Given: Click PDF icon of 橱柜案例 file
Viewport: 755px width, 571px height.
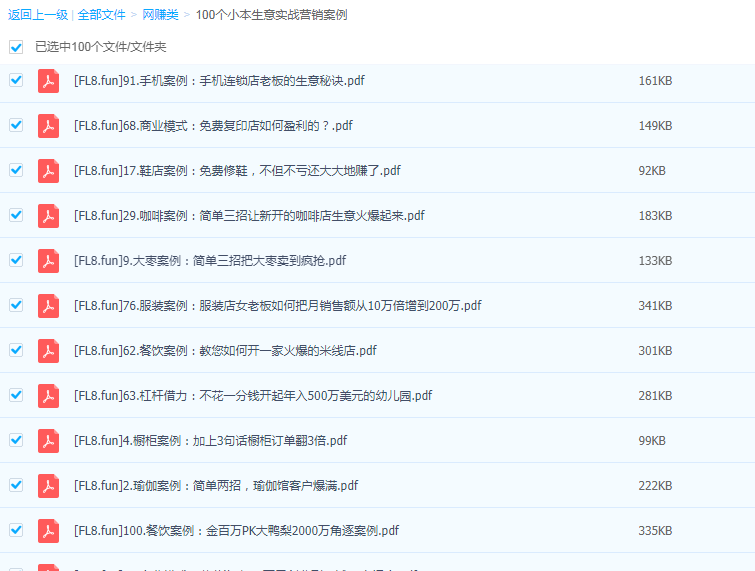Looking at the screenshot, I should (48, 441).
